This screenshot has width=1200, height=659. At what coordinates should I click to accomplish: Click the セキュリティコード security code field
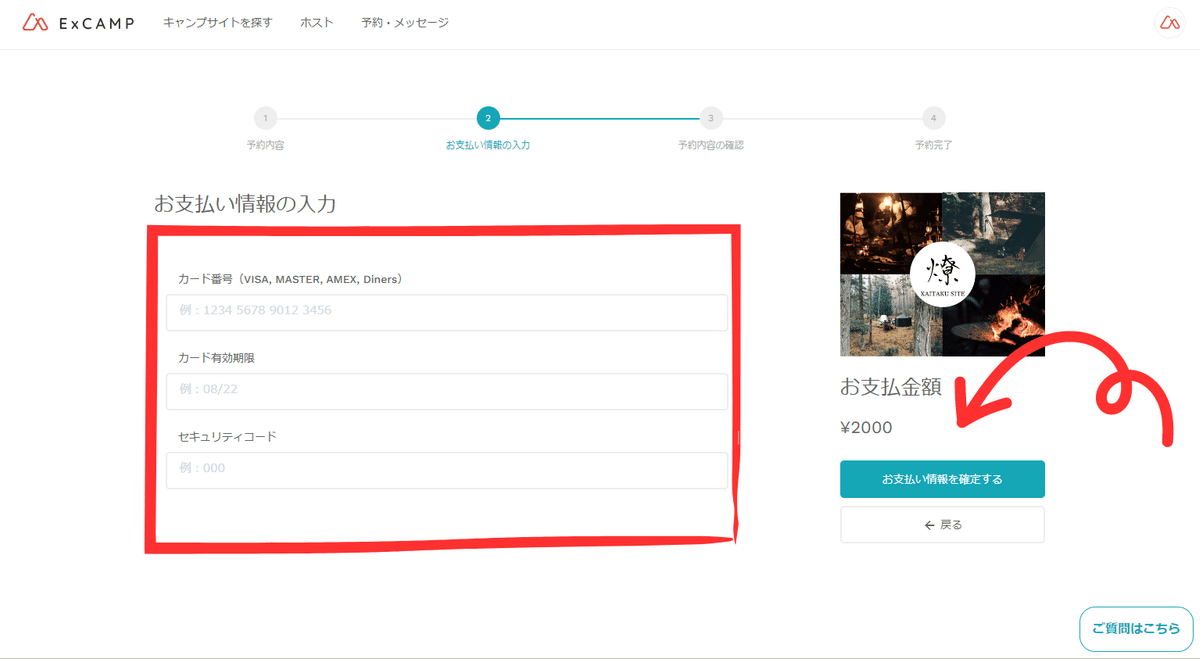point(446,470)
